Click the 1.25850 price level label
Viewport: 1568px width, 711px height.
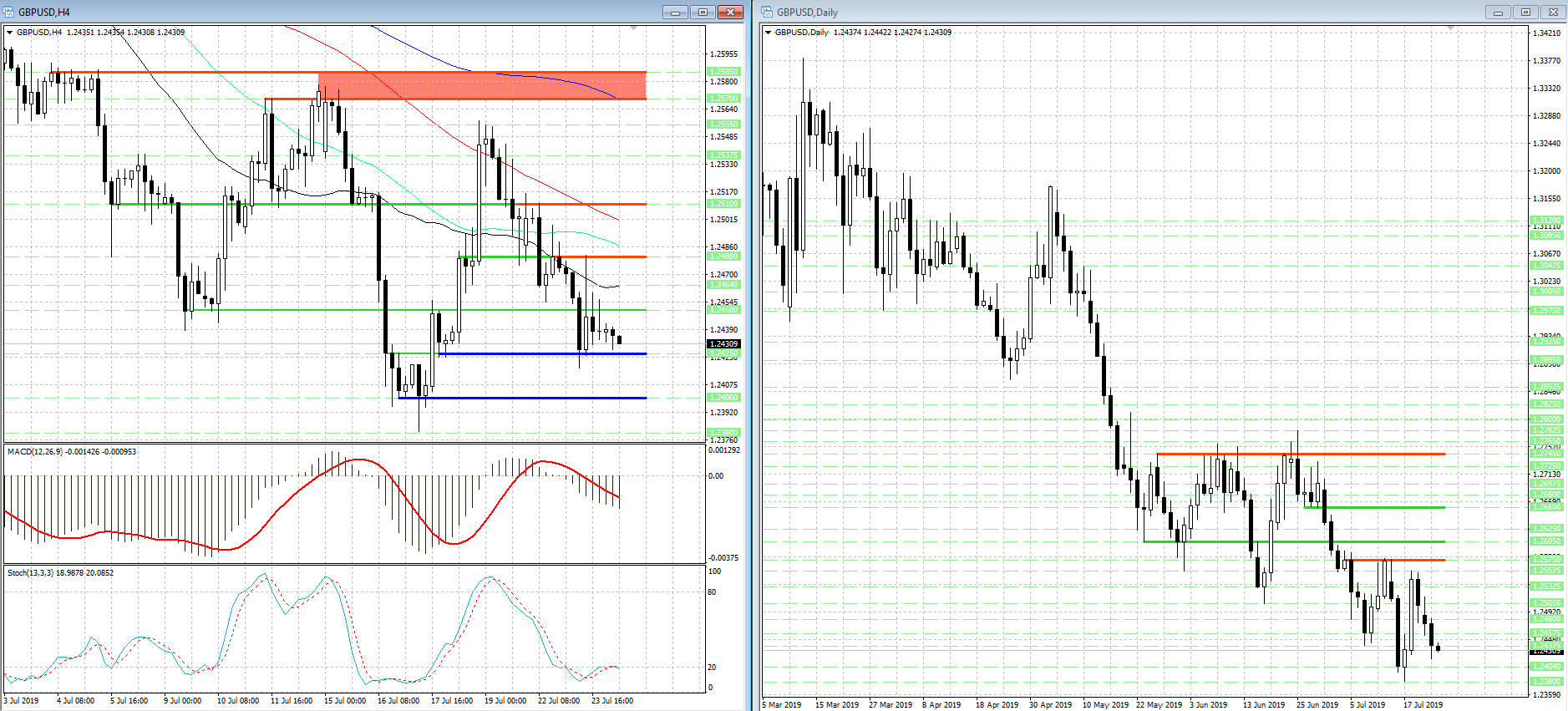(724, 72)
